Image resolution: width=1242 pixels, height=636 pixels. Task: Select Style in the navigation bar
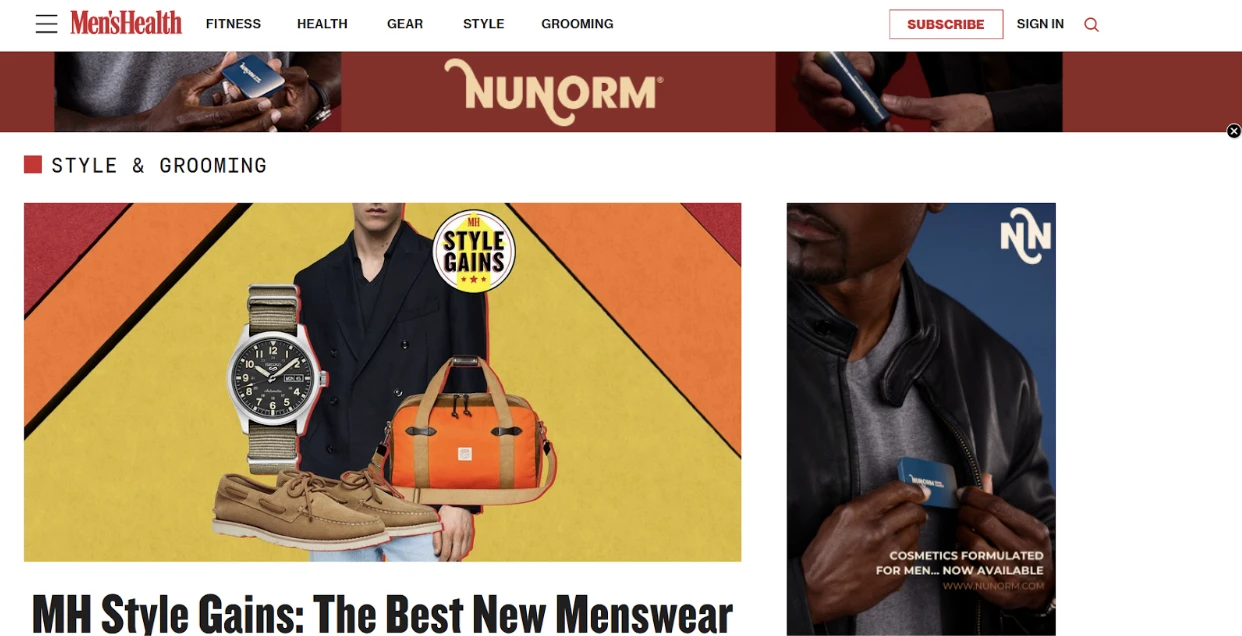(483, 24)
